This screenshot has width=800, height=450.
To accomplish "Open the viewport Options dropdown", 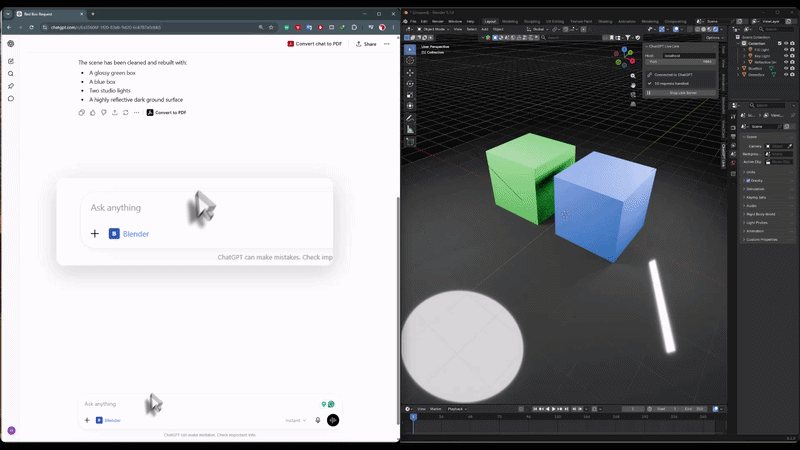I will [x=714, y=38].
